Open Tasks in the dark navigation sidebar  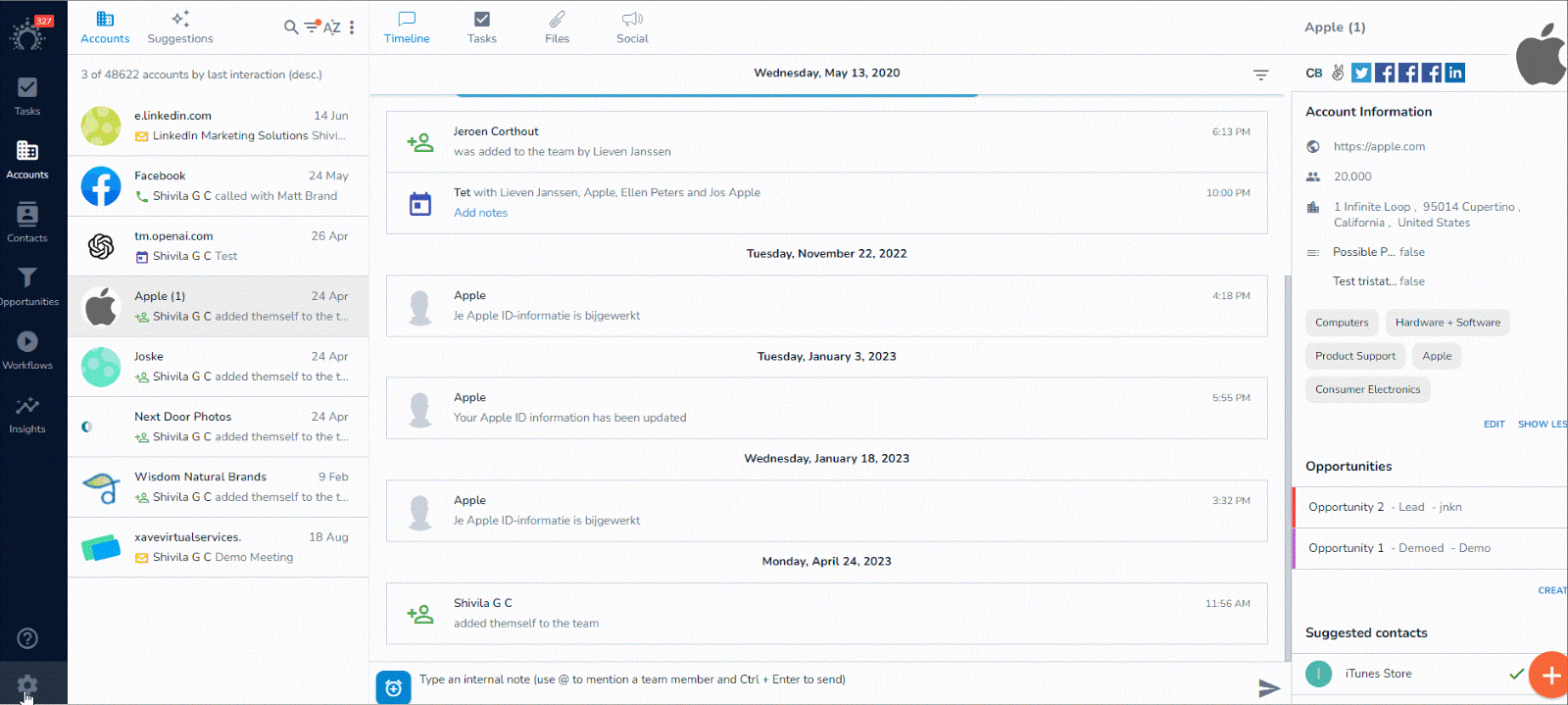[27, 96]
